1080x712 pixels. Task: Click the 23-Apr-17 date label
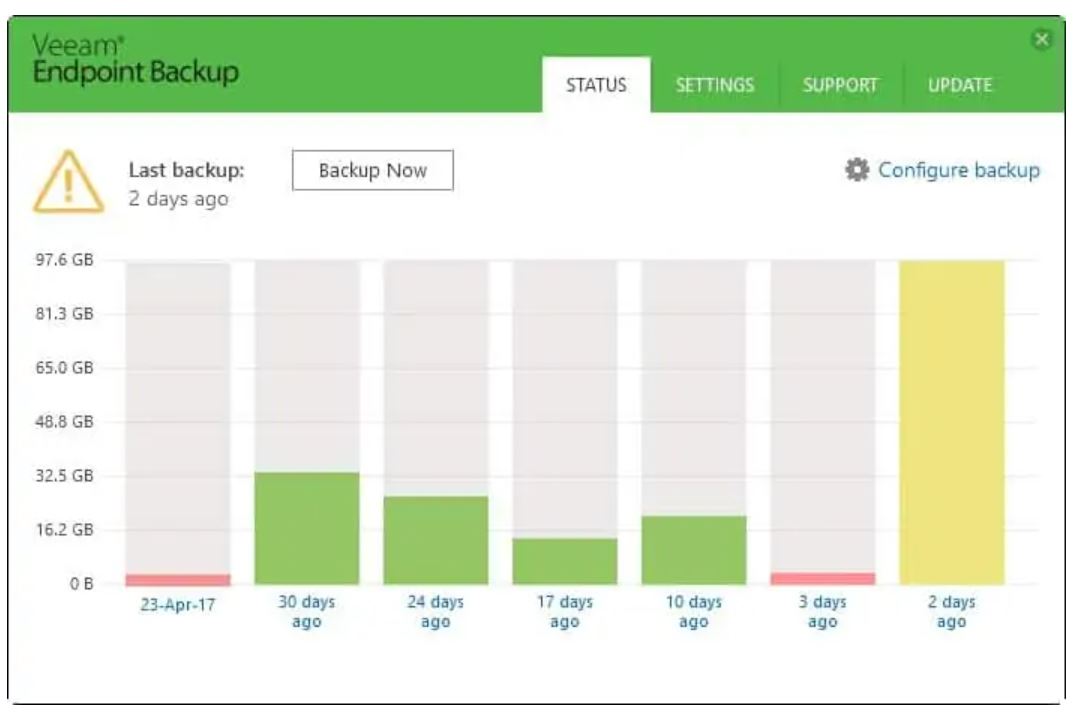(x=178, y=606)
